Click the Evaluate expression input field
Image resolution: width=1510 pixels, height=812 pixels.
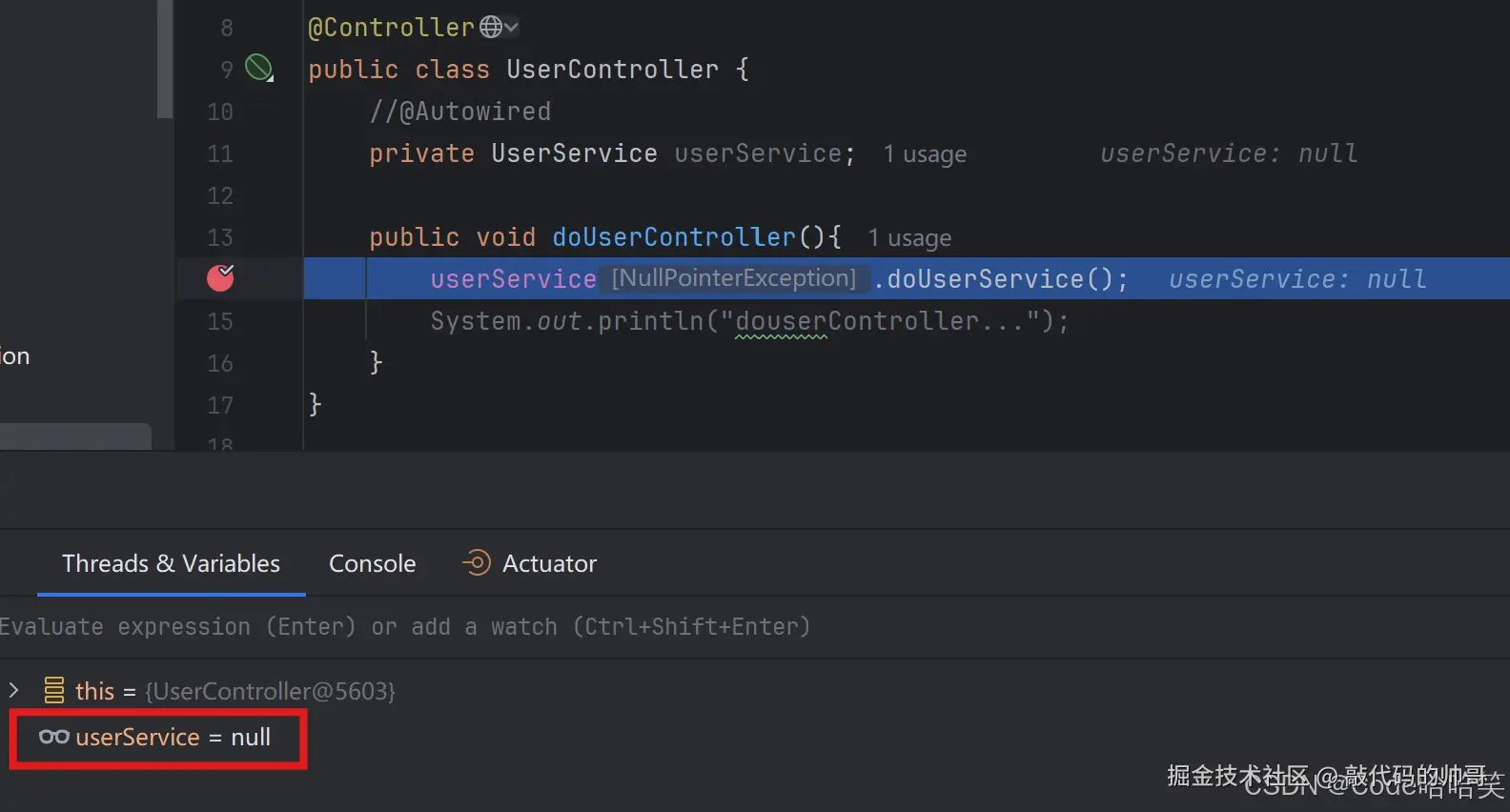(755, 626)
